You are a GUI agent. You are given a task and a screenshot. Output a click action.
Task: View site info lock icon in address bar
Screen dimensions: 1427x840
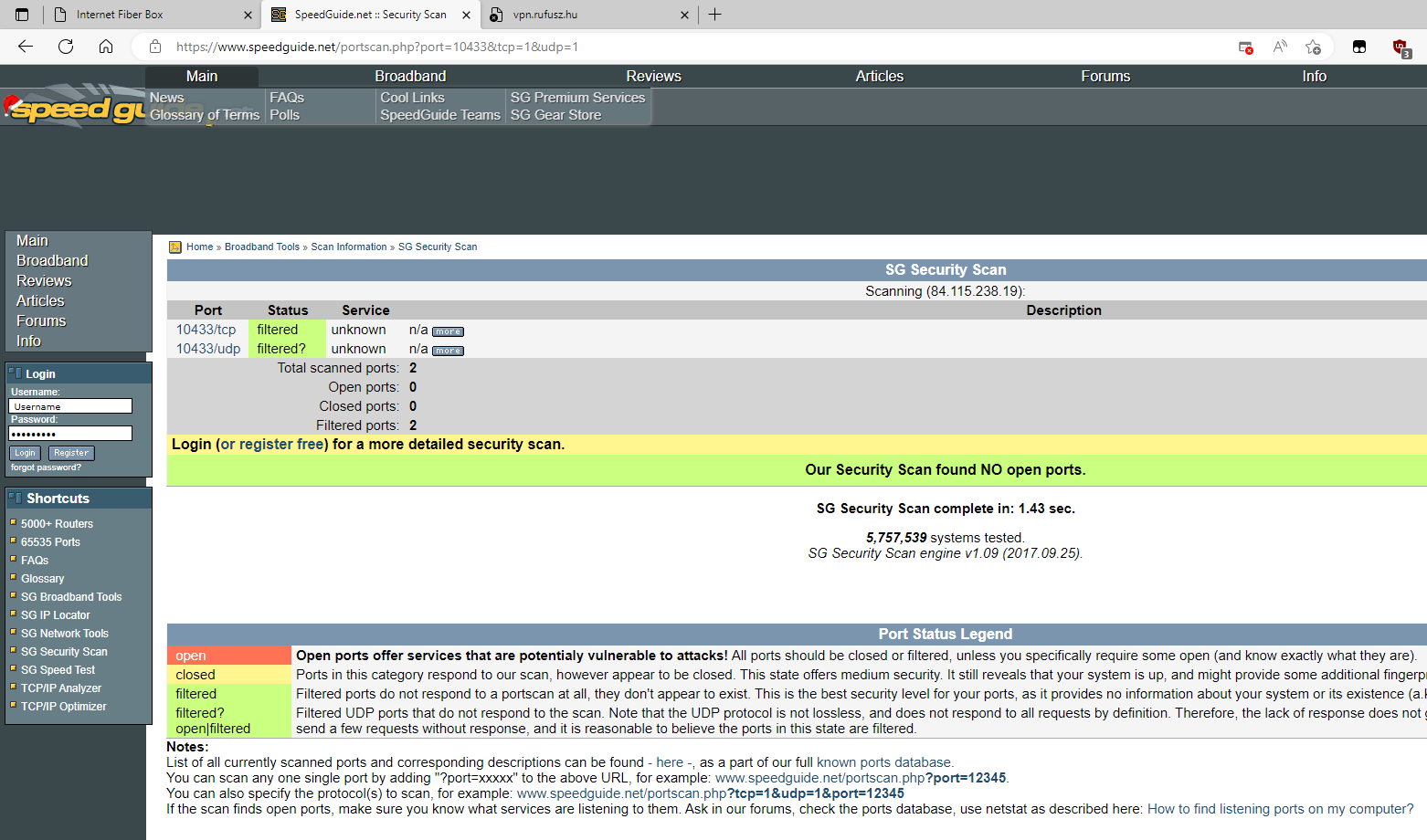(x=155, y=47)
